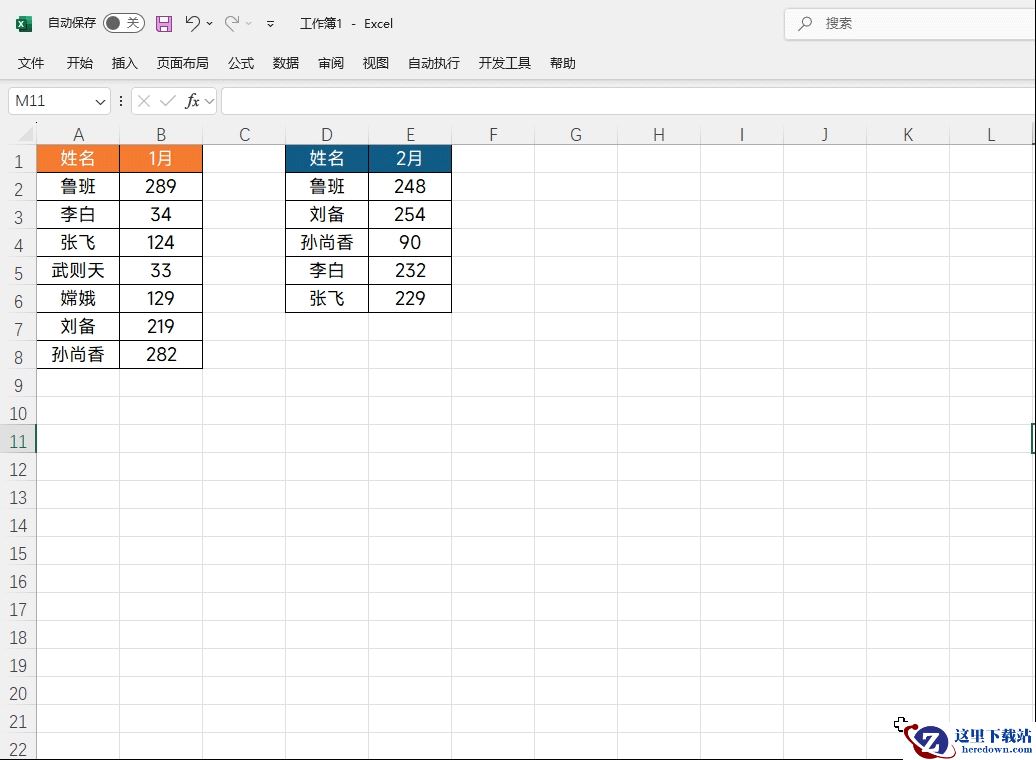This screenshot has height=760, width=1036.
Task: Click the formula bar confirm checkmark icon
Action: 168,101
